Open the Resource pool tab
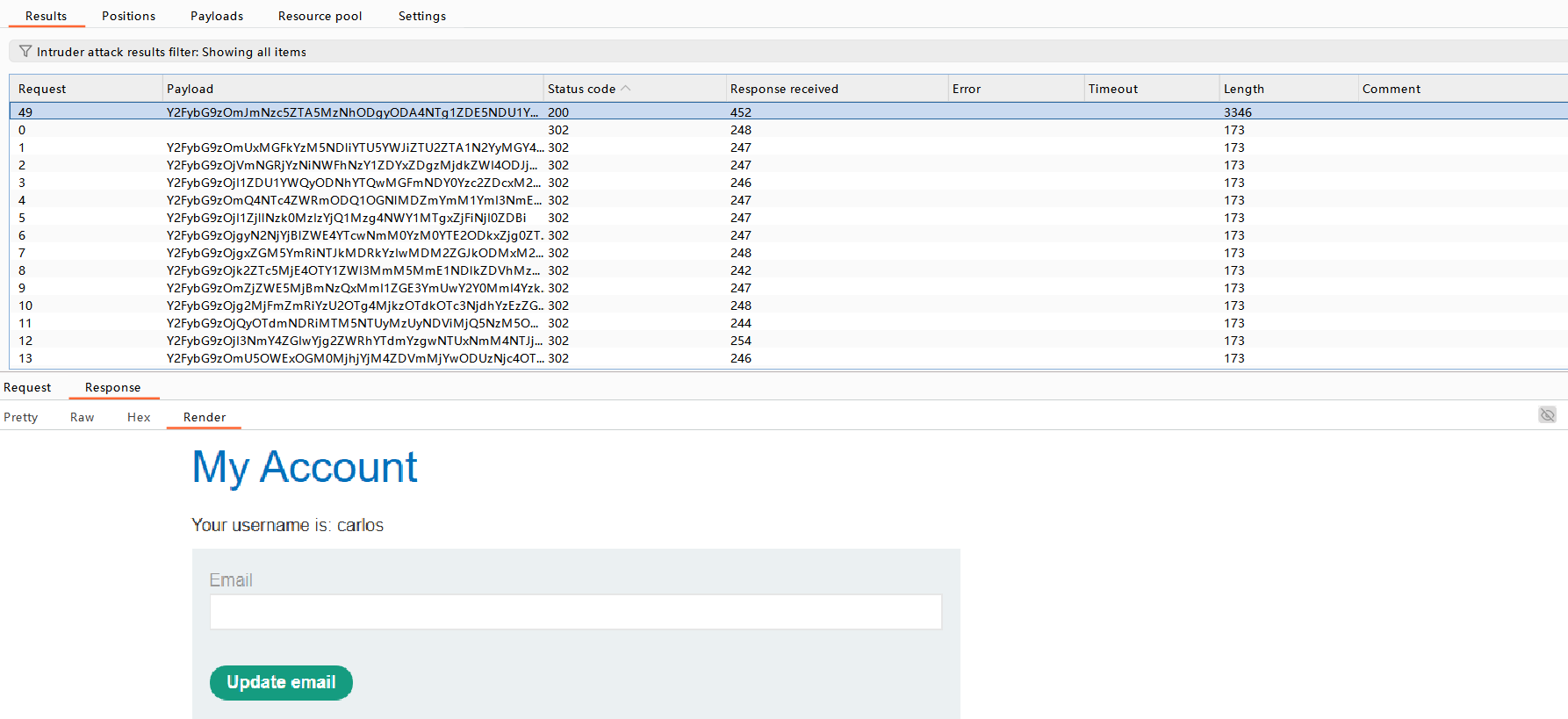The image size is (1568, 719). pyautogui.click(x=320, y=16)
